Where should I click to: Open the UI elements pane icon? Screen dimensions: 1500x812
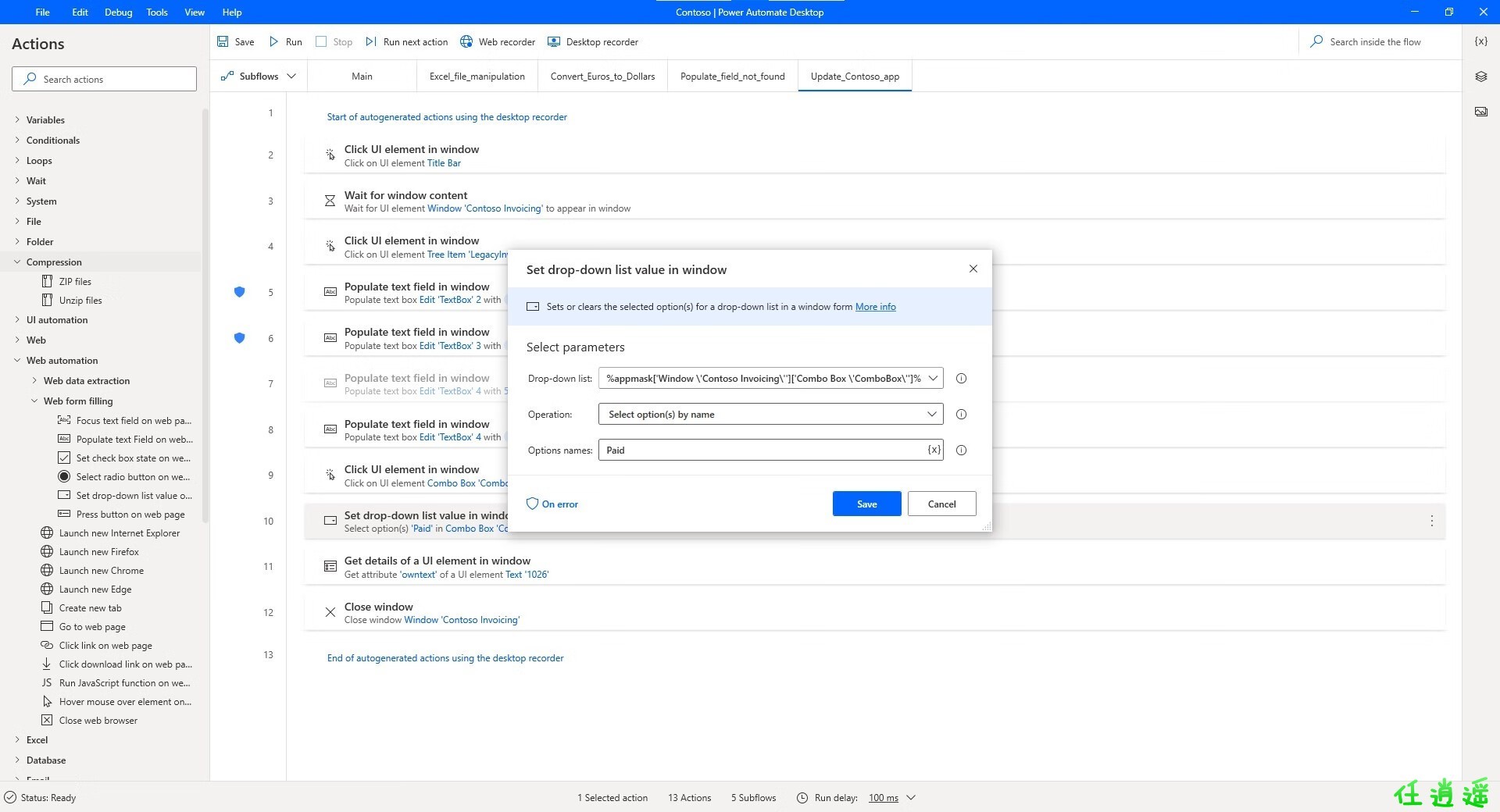[x=1480, y=77]
